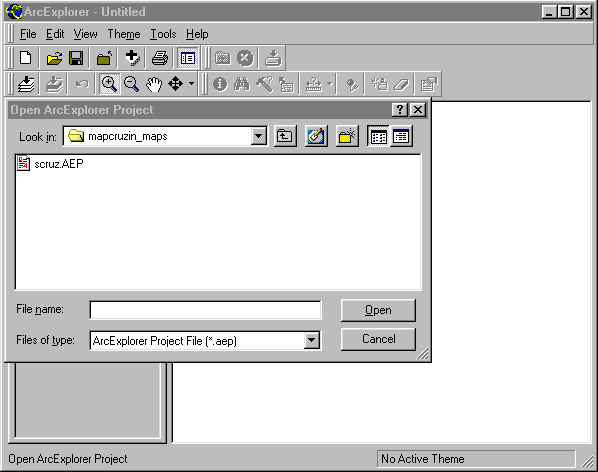Click the Print toolbar icon
Screen dimensions: 598x472
[159, 58]
